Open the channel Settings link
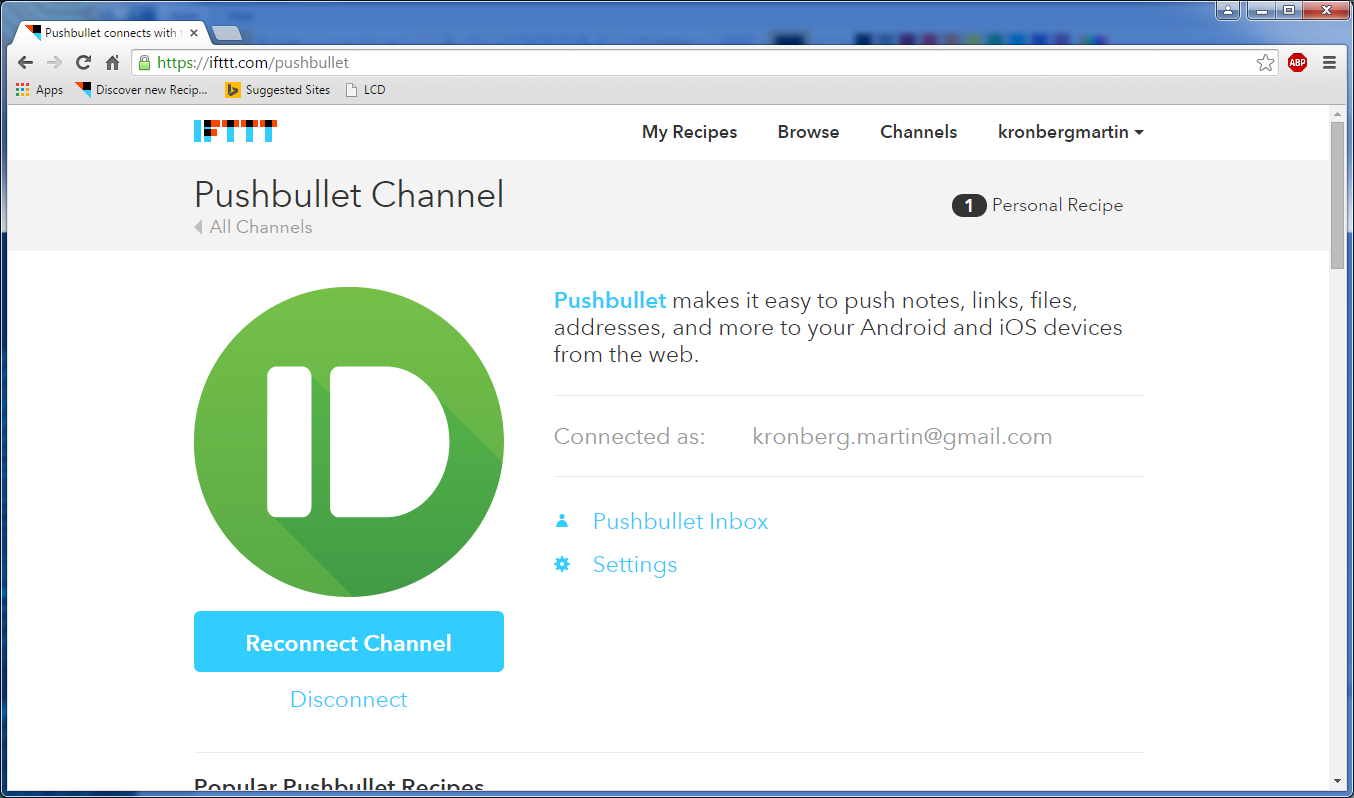Viewport: 1354px width, 798px height. pos(635,564)
